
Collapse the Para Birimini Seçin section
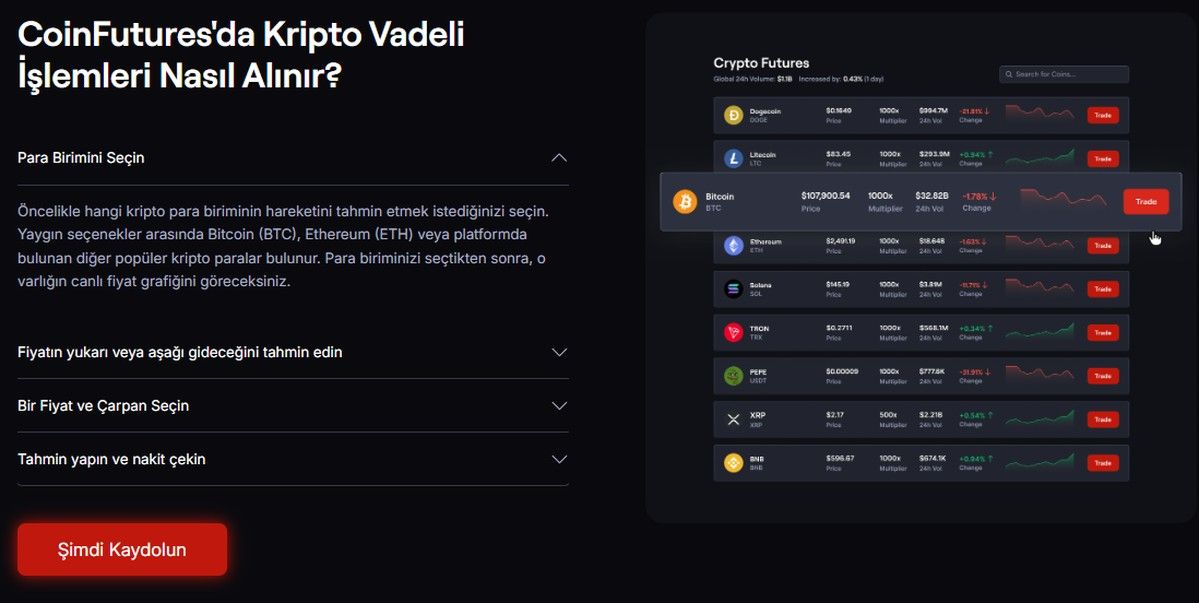click(x=559, y=157)
